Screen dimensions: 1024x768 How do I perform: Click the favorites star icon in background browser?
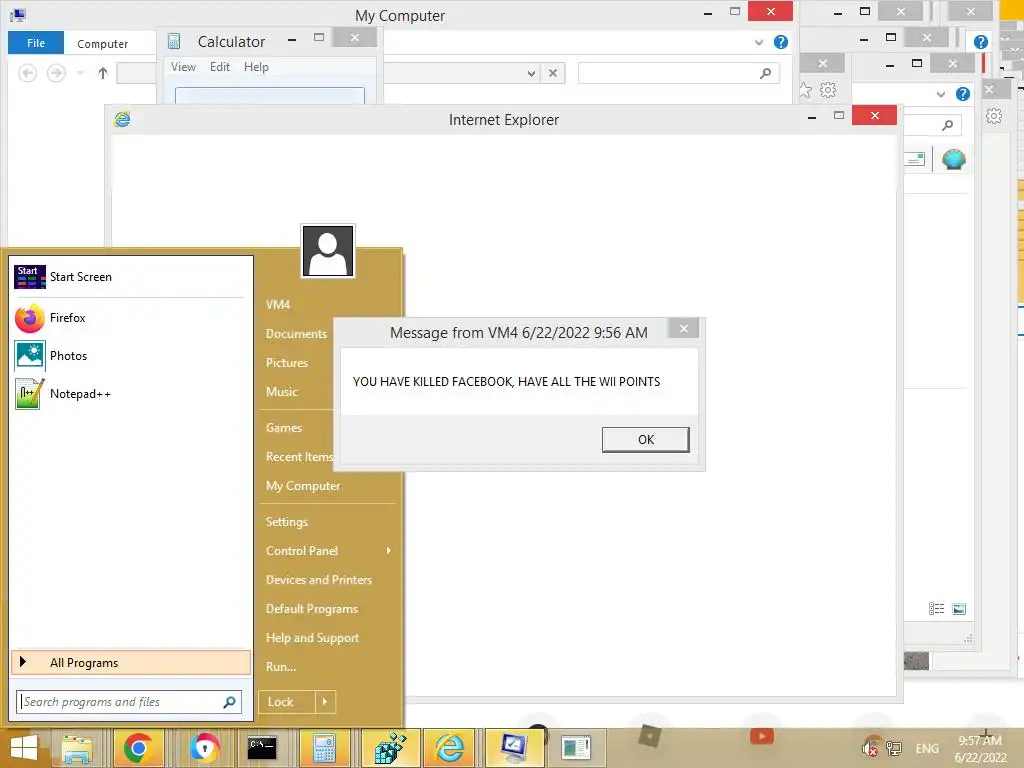pos(806,90)
